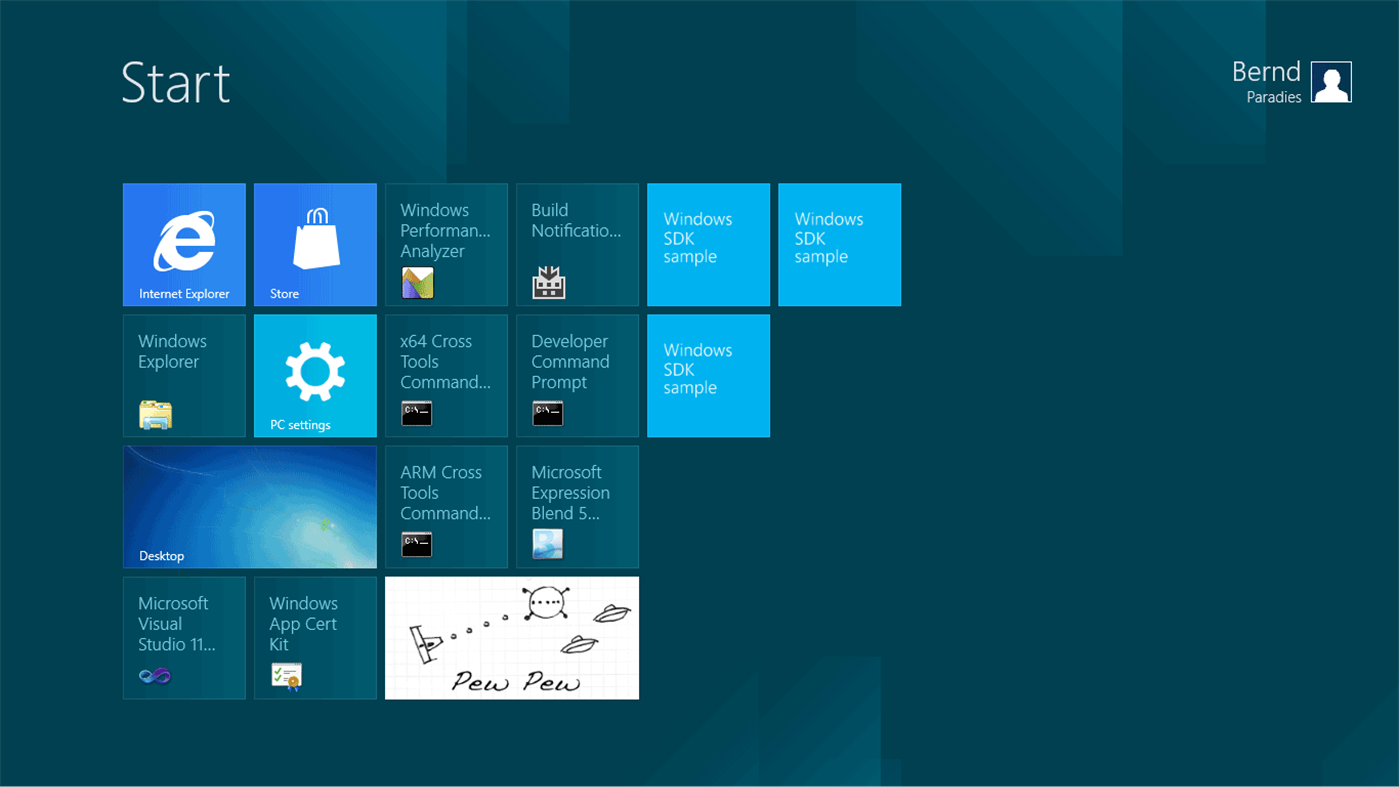This screenshot has width=1399, height=787.
Task: Launch Microsoft Expression Blend 5
Action: coord(577,506)
